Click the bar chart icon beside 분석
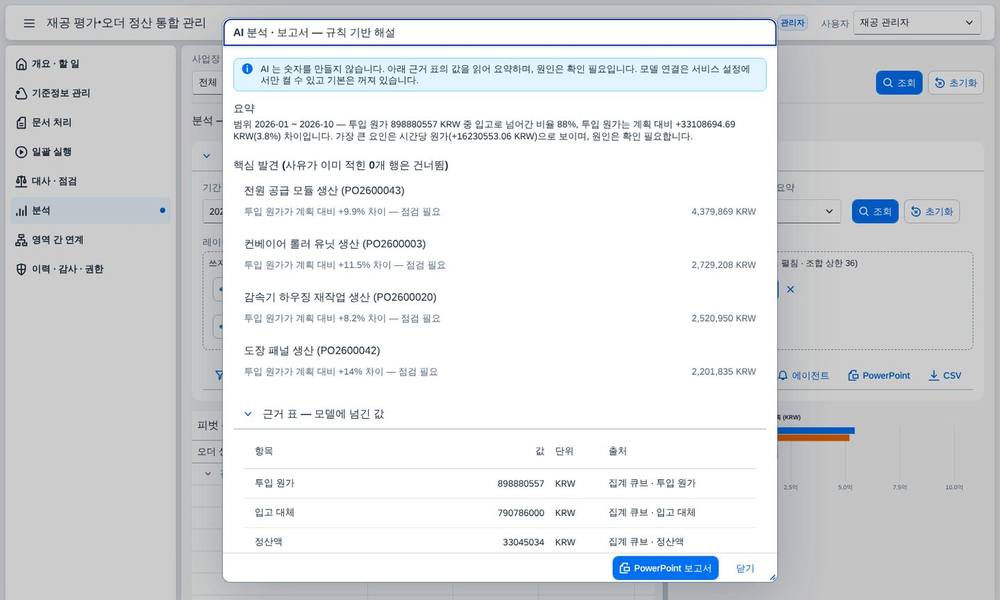This screenshot has height=600, width=1000. tap(21, 210)
